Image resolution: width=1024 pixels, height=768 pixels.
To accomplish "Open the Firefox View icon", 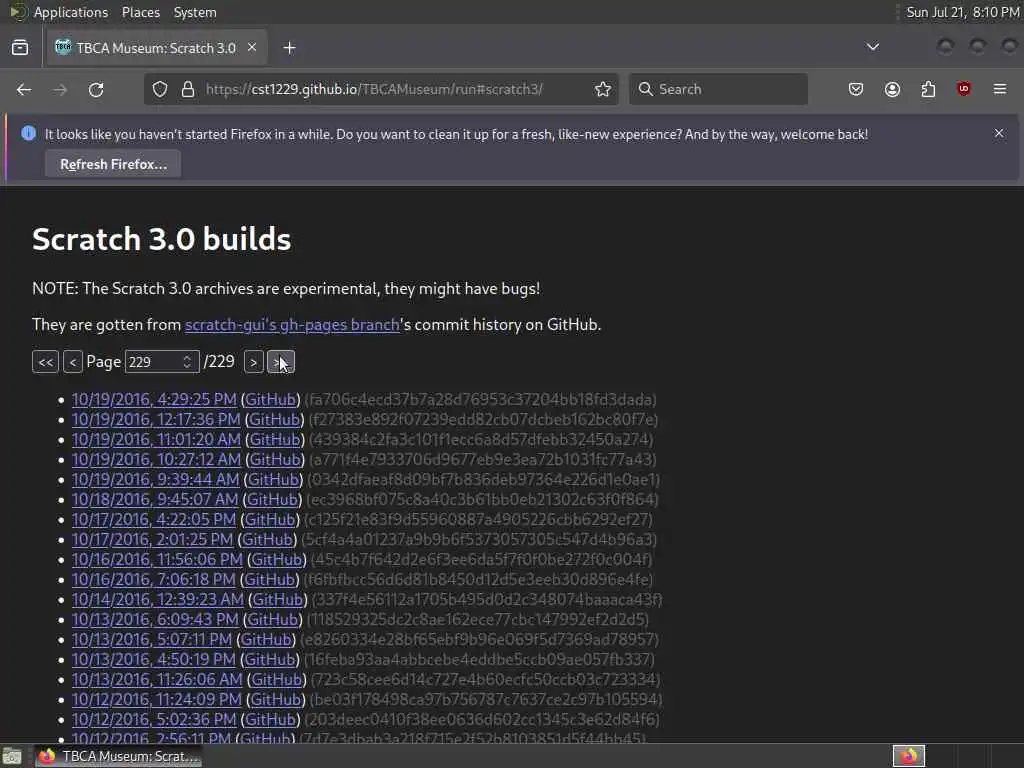I will coord(20,48).
